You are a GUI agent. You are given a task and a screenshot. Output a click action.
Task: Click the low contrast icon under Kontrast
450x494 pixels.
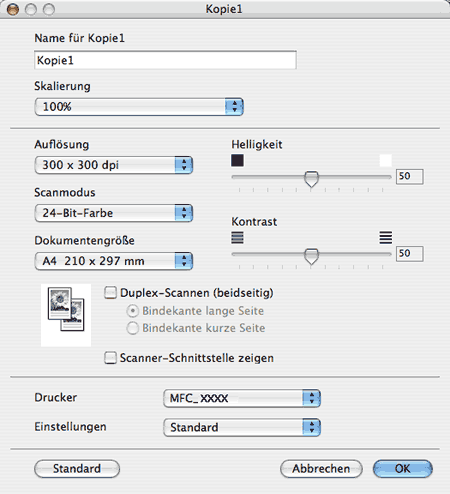pos(237,238)
